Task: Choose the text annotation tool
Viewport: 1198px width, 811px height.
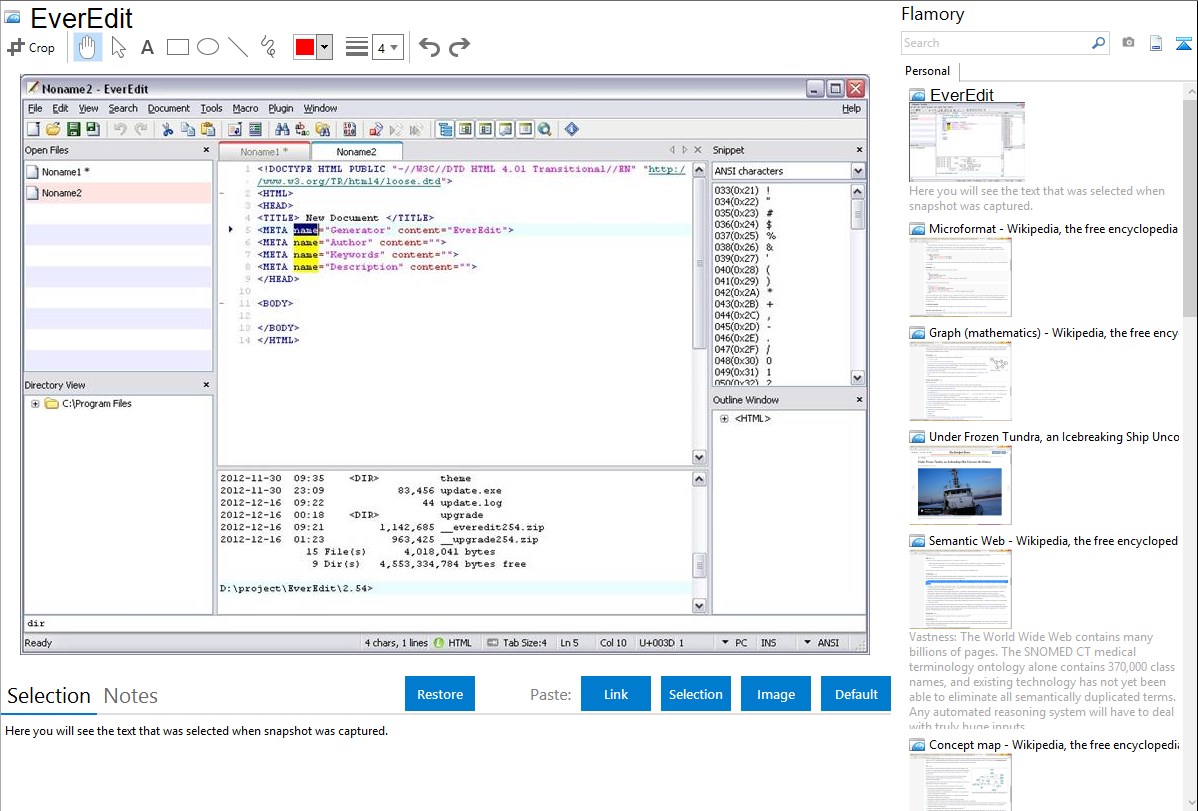Action: [147, 47]
